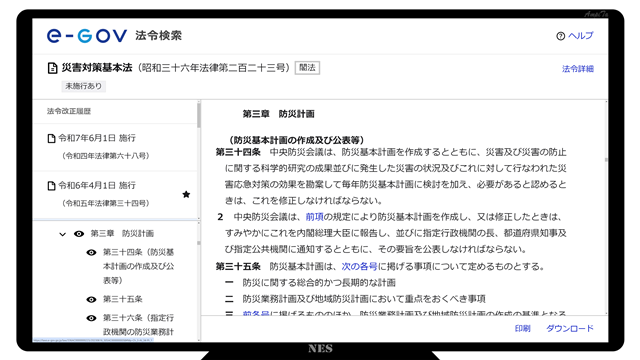The height and width of the screenshot is (360, 640).
Task: Click the 印刷 print link
Action: click(522, 329)
